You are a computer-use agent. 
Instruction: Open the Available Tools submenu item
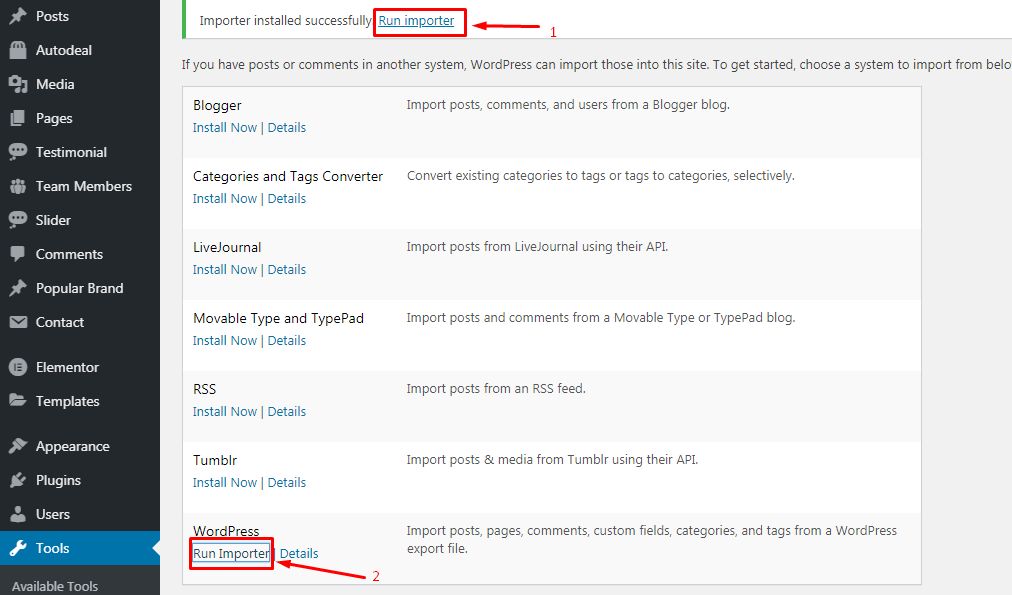click(x=55, y=586)
